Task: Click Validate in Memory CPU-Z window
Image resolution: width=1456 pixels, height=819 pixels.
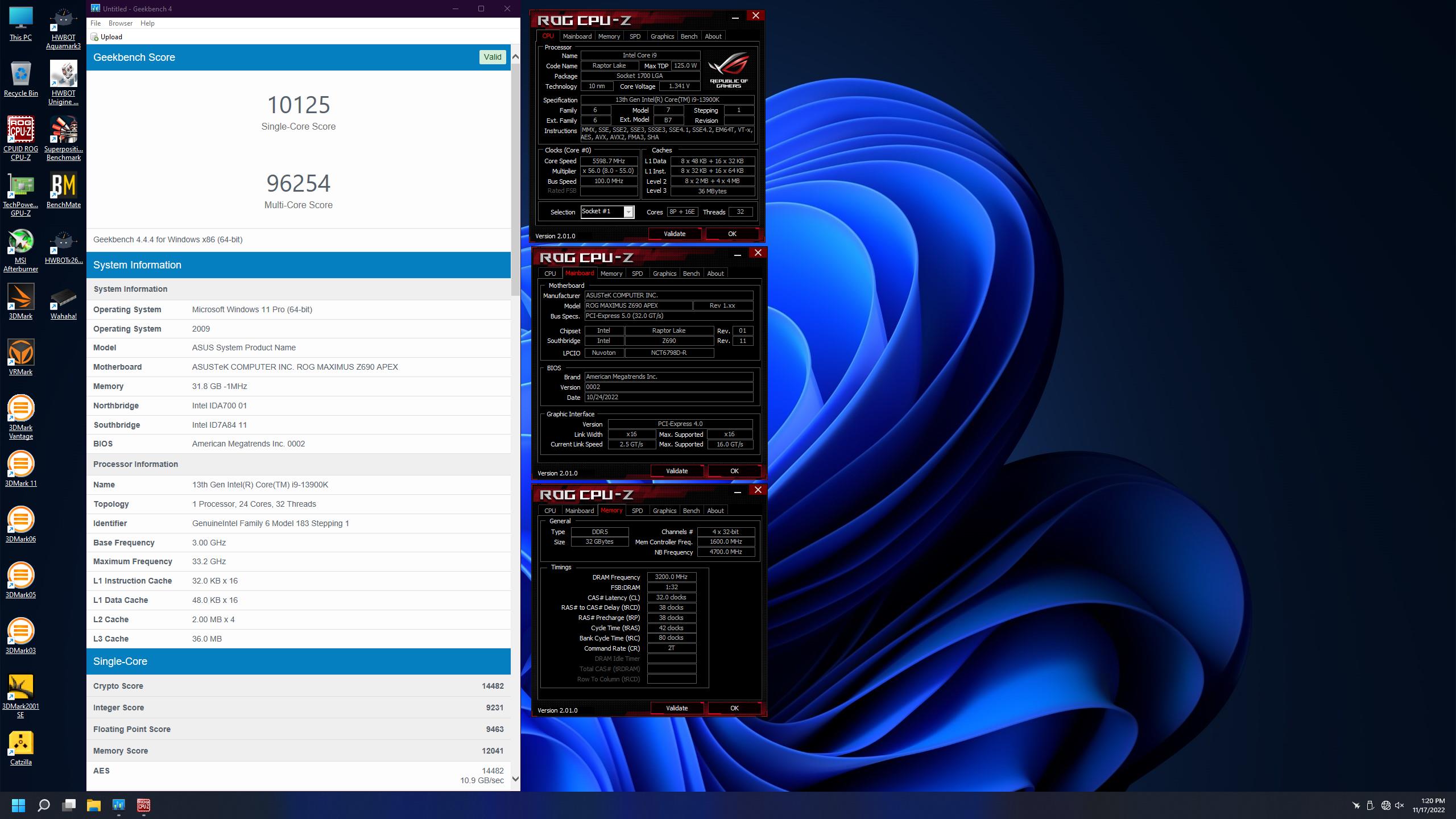Action: point(677,708)
